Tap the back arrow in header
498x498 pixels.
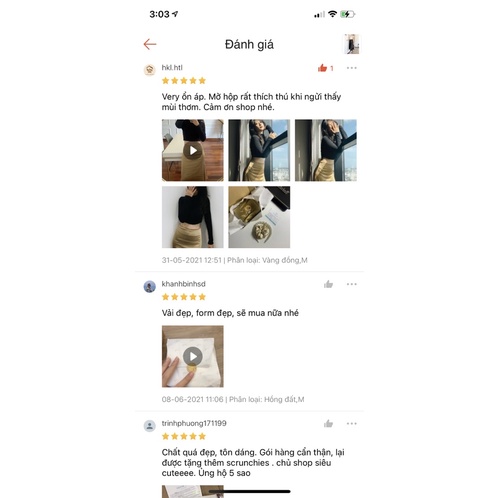click(150, 44)
